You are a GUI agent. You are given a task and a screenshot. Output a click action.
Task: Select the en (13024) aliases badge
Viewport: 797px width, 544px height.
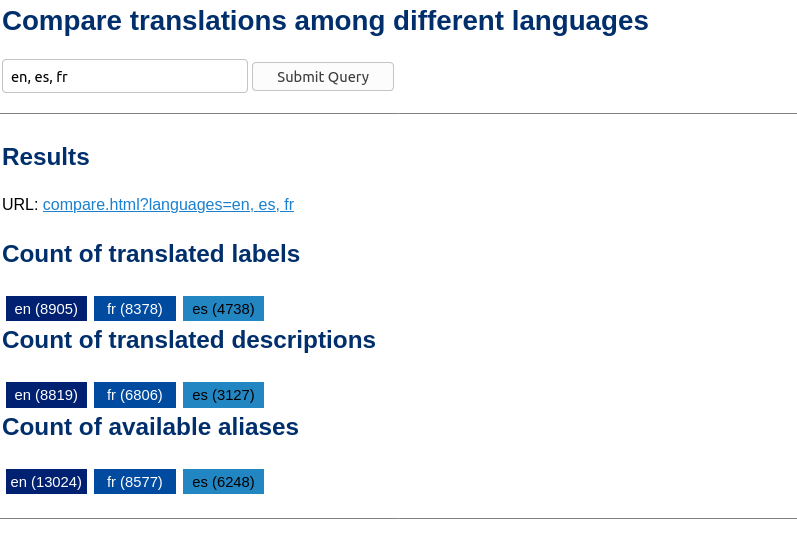coord(46,481)
